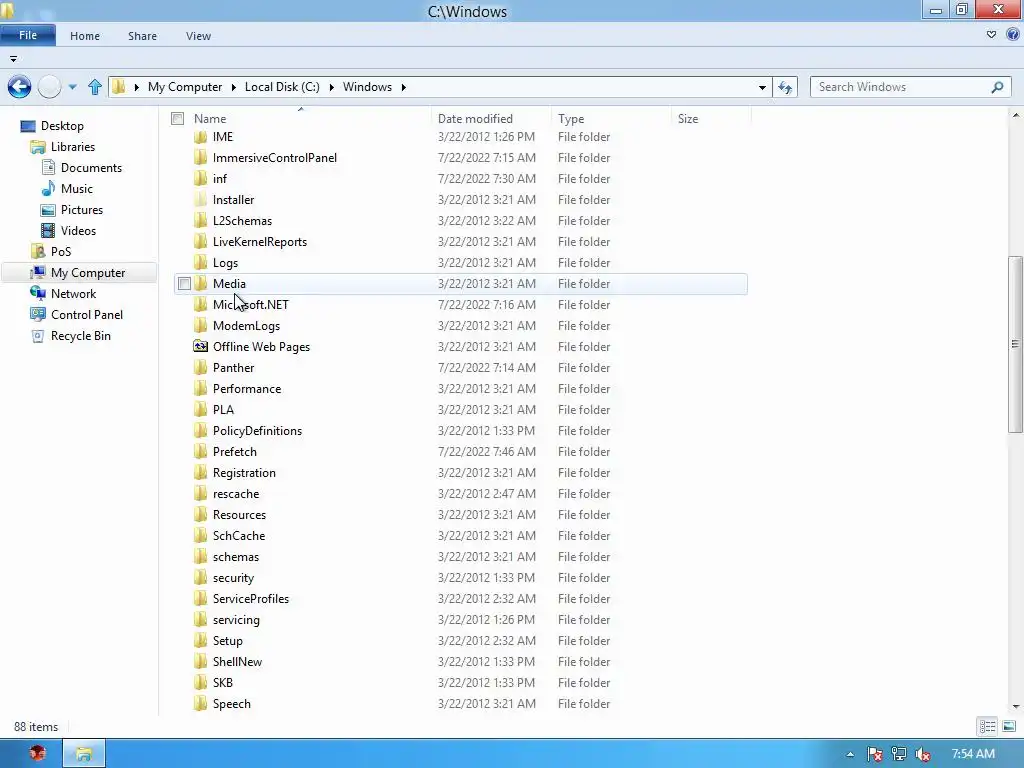This screenshot has height=768, width=1024.
Task: Select the Speech folder name
Action: (232, 703)
